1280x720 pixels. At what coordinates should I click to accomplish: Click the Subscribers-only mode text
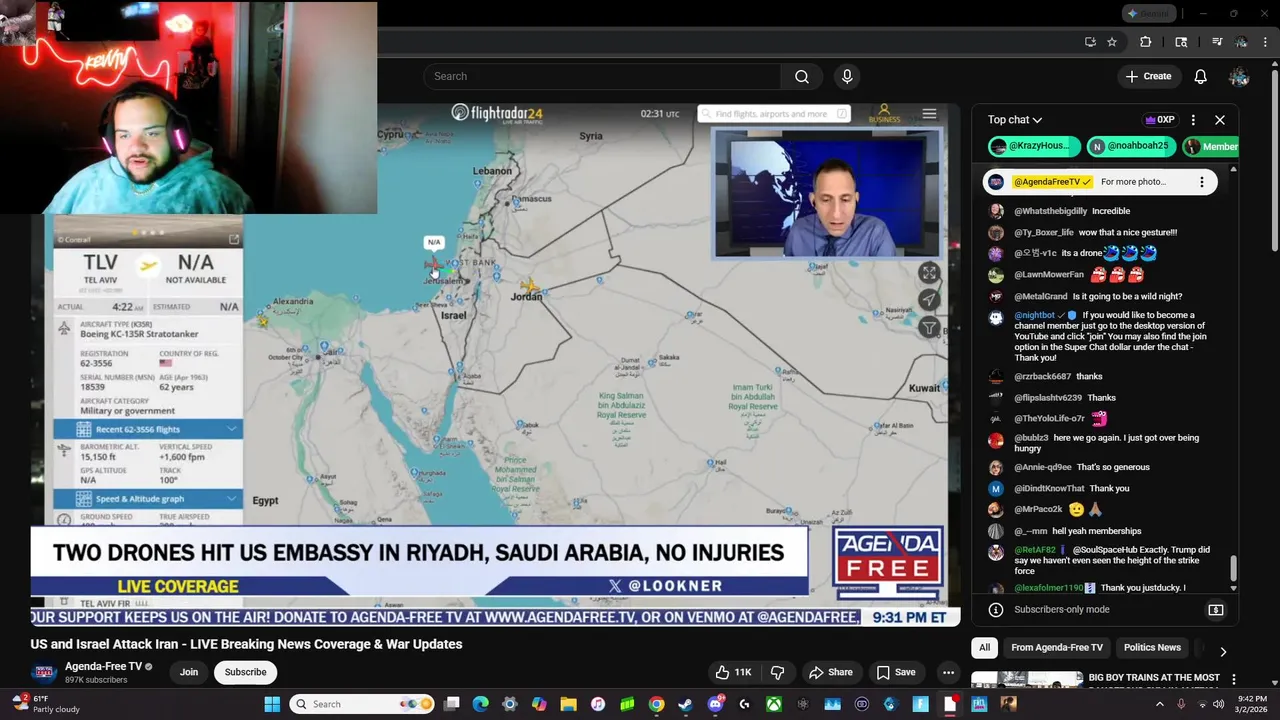[1062, 610]
